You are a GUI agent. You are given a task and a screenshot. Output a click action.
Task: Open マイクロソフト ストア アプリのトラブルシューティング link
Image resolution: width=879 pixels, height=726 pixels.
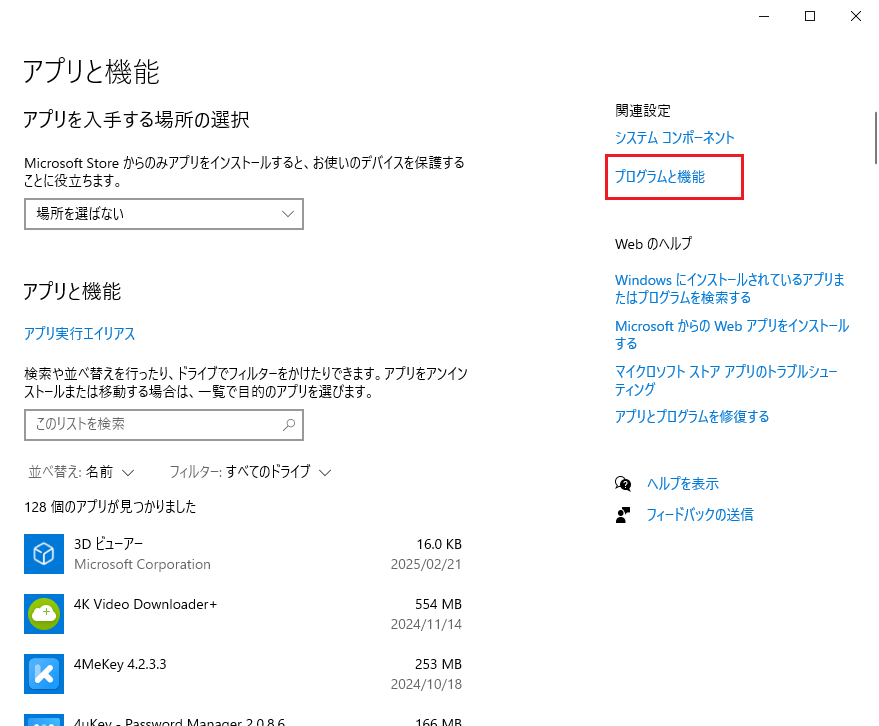(x=727, y=380)
